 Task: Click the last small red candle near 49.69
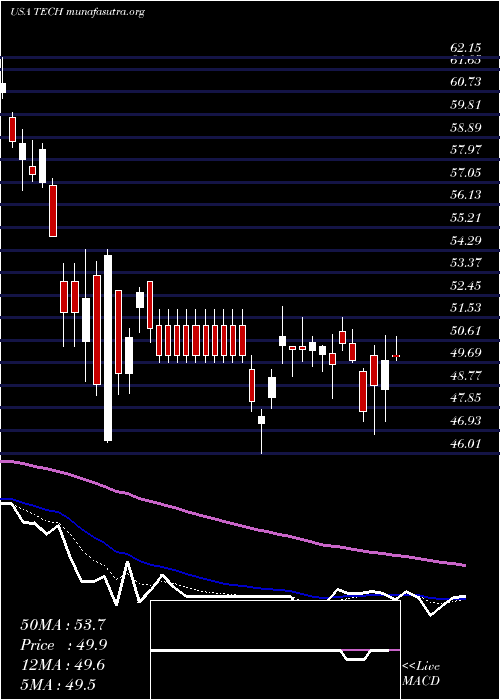tap(396, 356)
